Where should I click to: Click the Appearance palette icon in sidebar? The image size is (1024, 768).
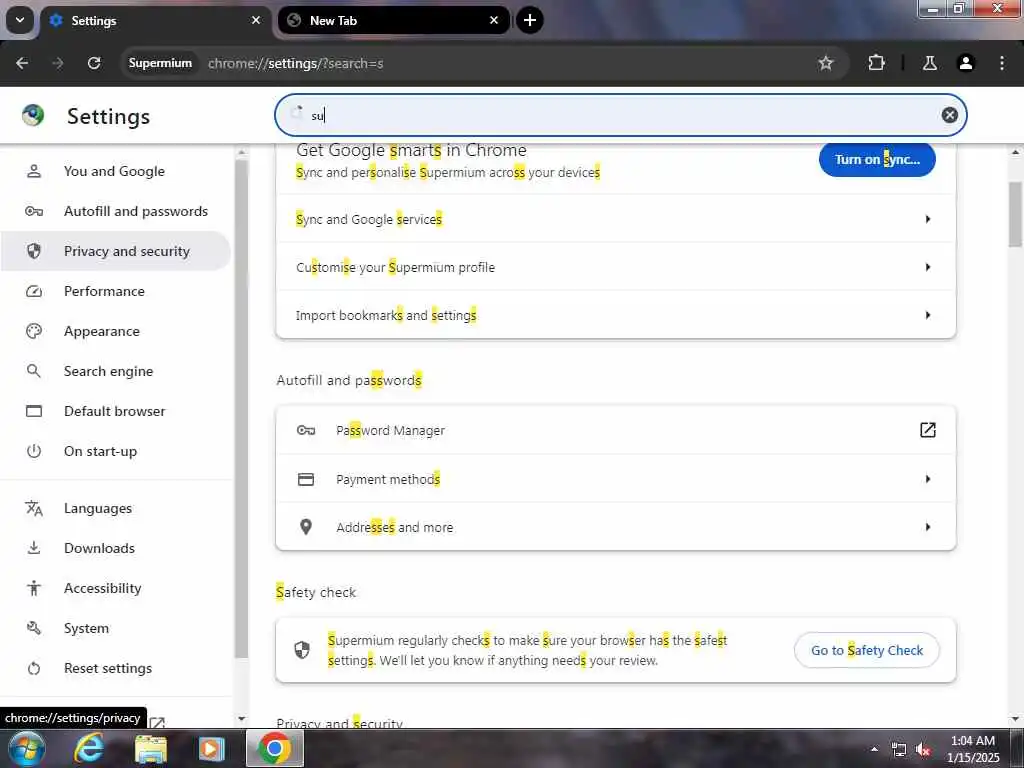[x=34, y=331]
